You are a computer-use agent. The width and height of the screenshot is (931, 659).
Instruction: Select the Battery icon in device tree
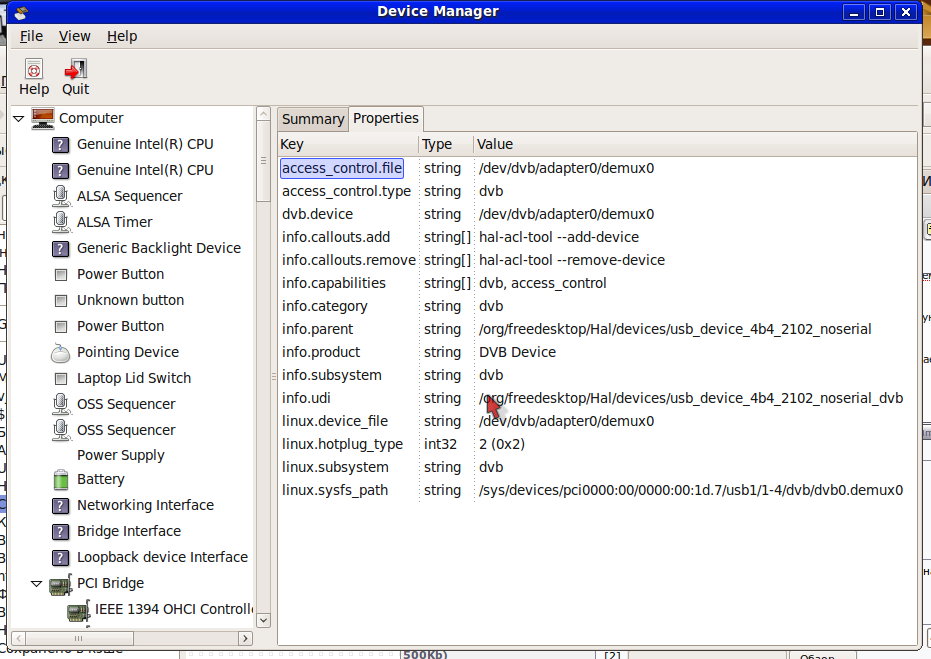coord(61,479)
